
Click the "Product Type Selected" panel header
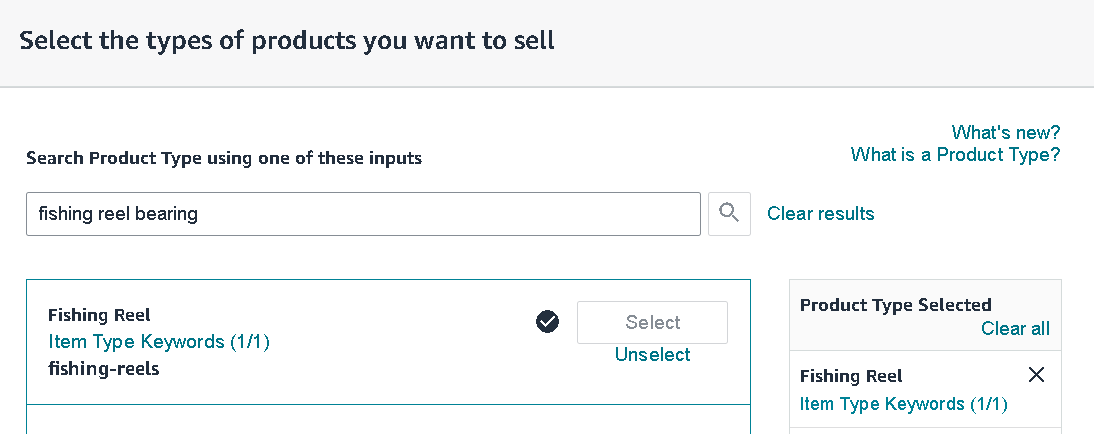(x=896, y=305)
